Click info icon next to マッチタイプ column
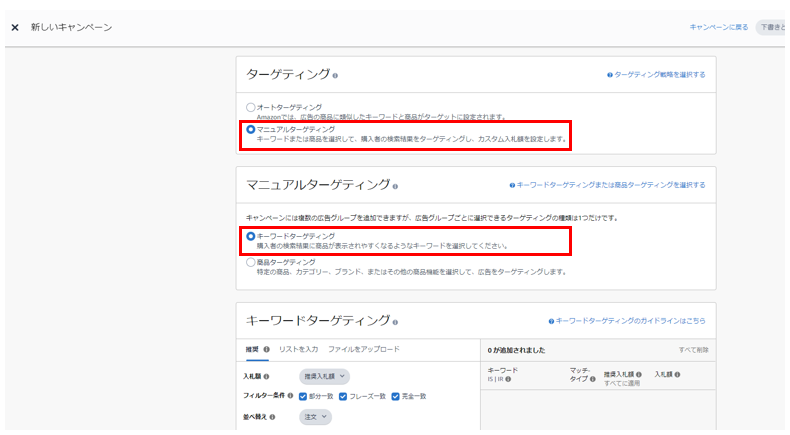 tap(592, 379)
